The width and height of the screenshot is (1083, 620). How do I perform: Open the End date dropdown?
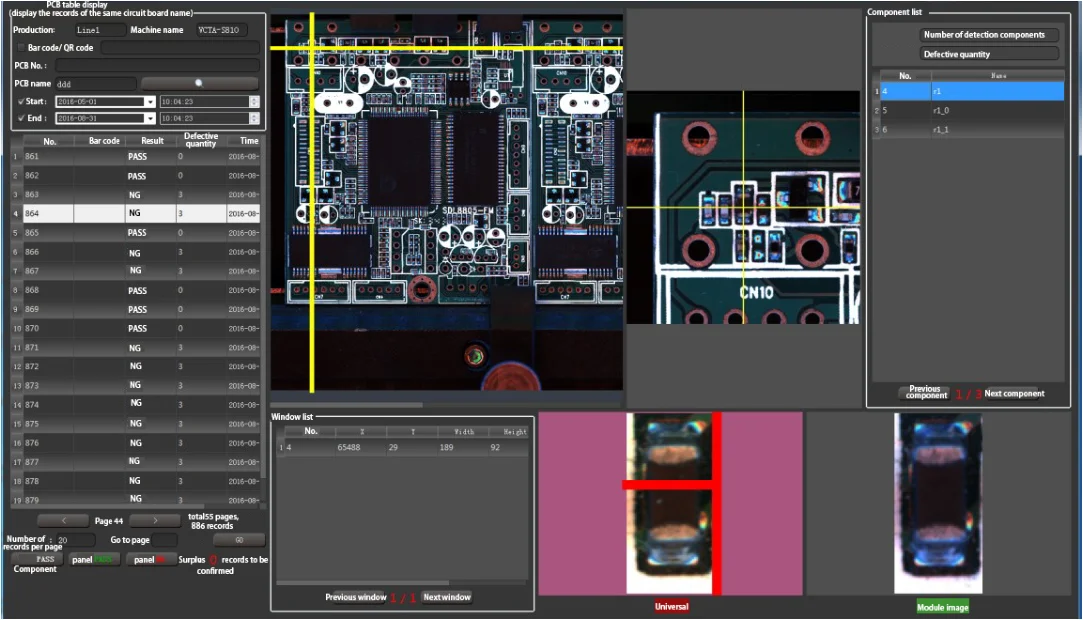coord(150,118)
